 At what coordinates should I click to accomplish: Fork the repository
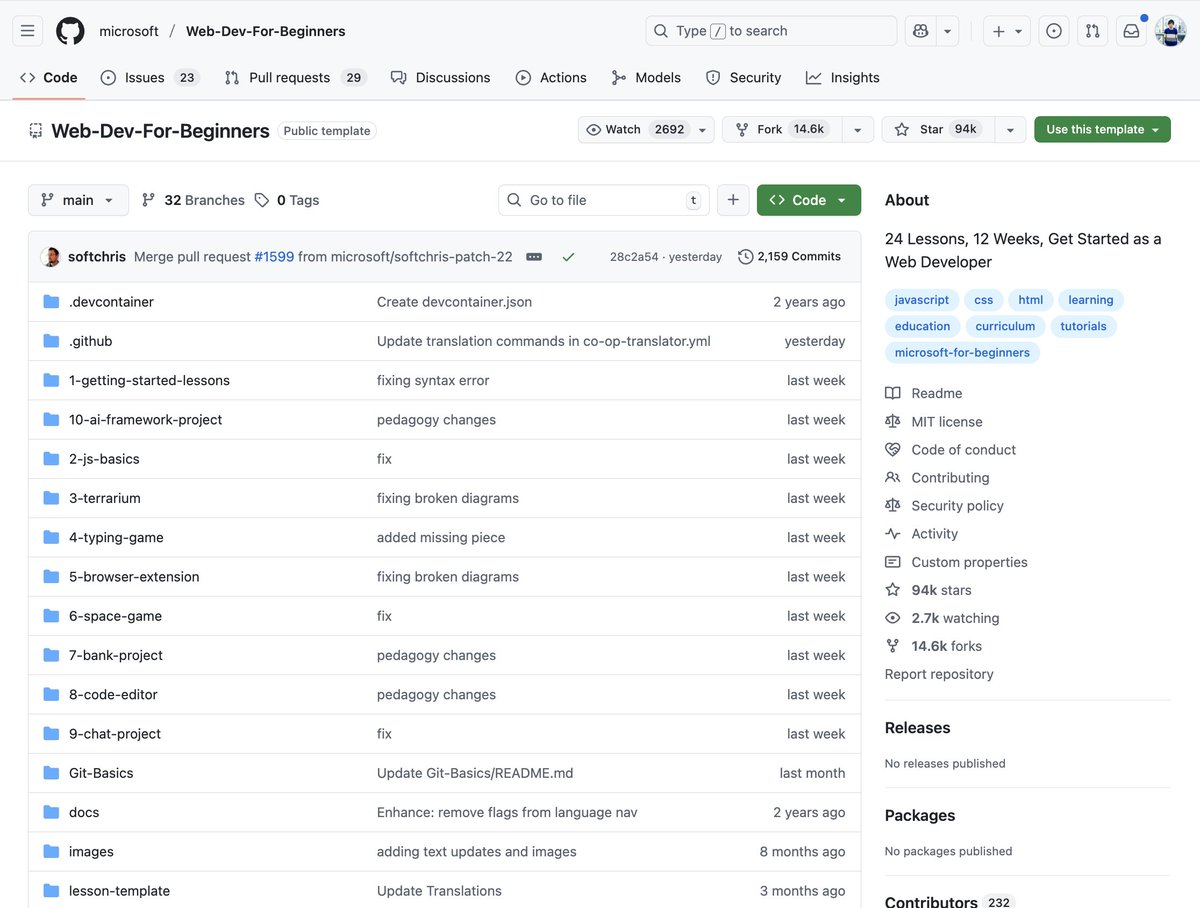tap(781, 129)
